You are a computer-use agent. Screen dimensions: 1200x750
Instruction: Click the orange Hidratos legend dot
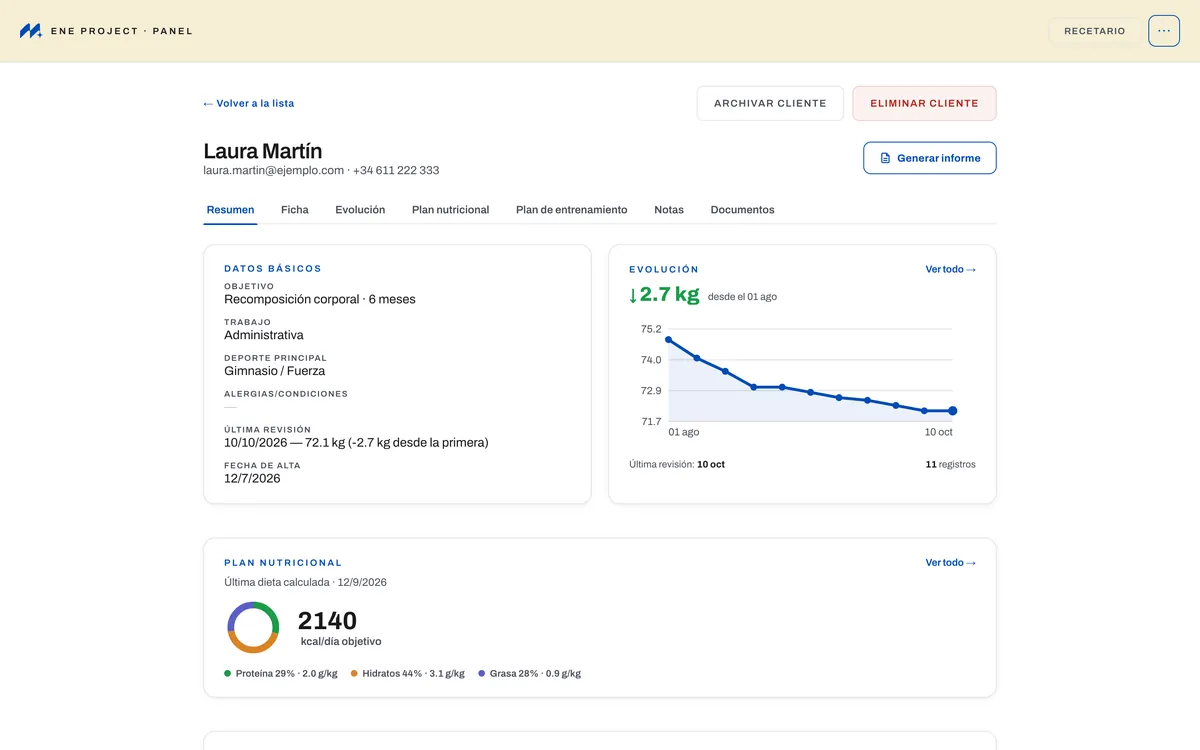[x=354, y=674]
